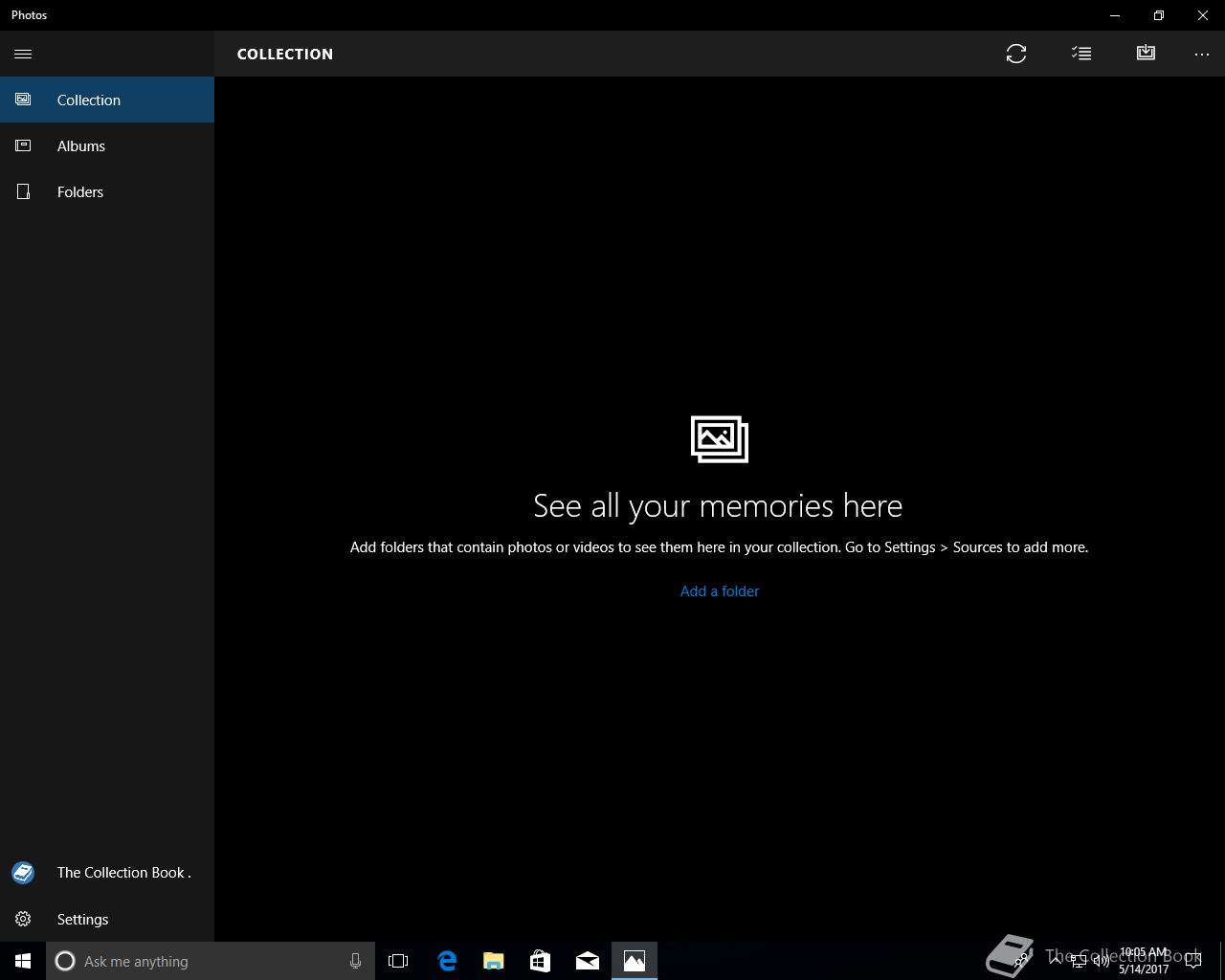Image resolution: width=1225 pixels, height=980 pixels.
Task: Open the Mail app from the taskbar
Action: tap(588, 961)
